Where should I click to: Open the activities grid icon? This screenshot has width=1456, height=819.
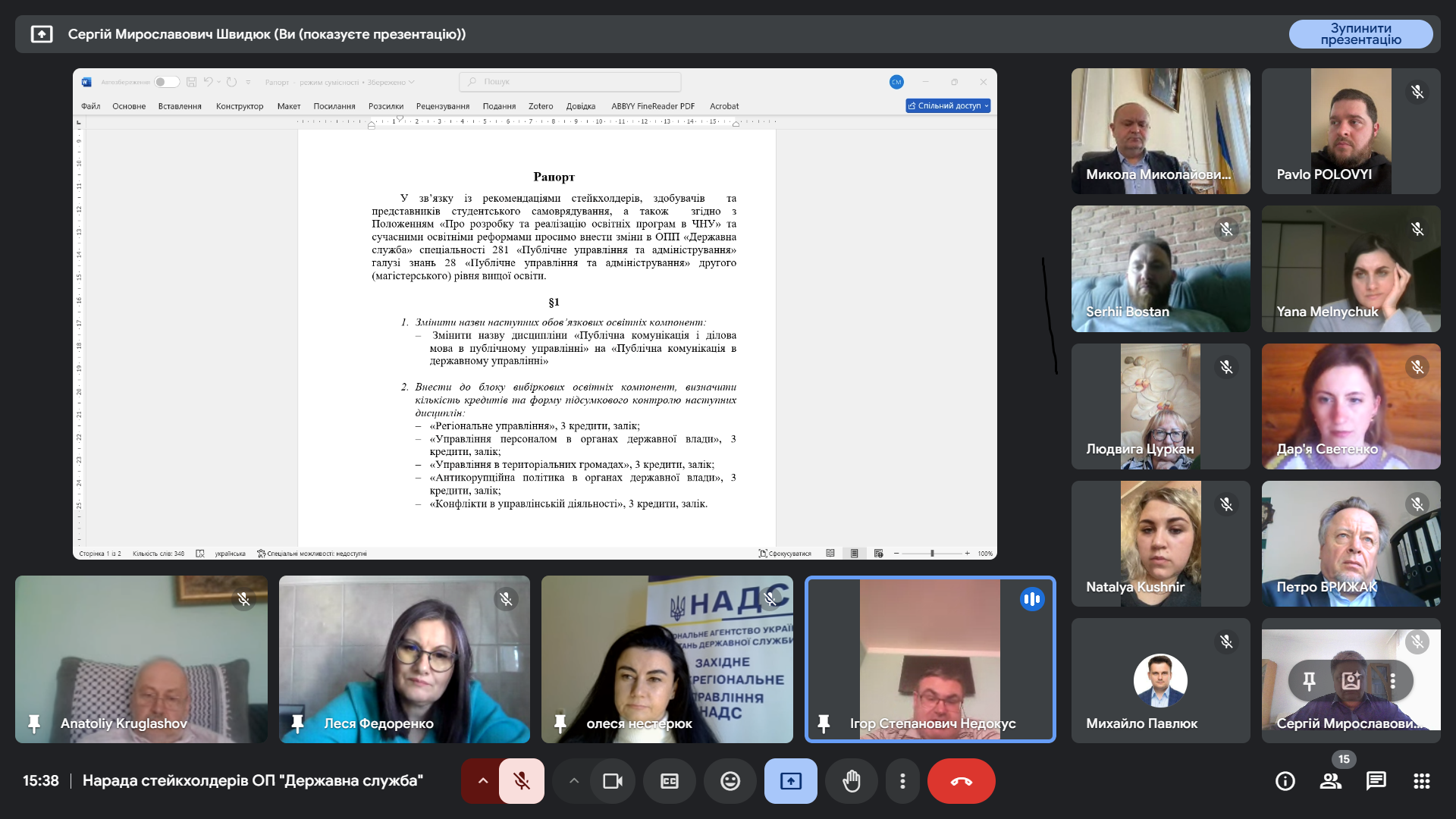(x=1422, y=781)
